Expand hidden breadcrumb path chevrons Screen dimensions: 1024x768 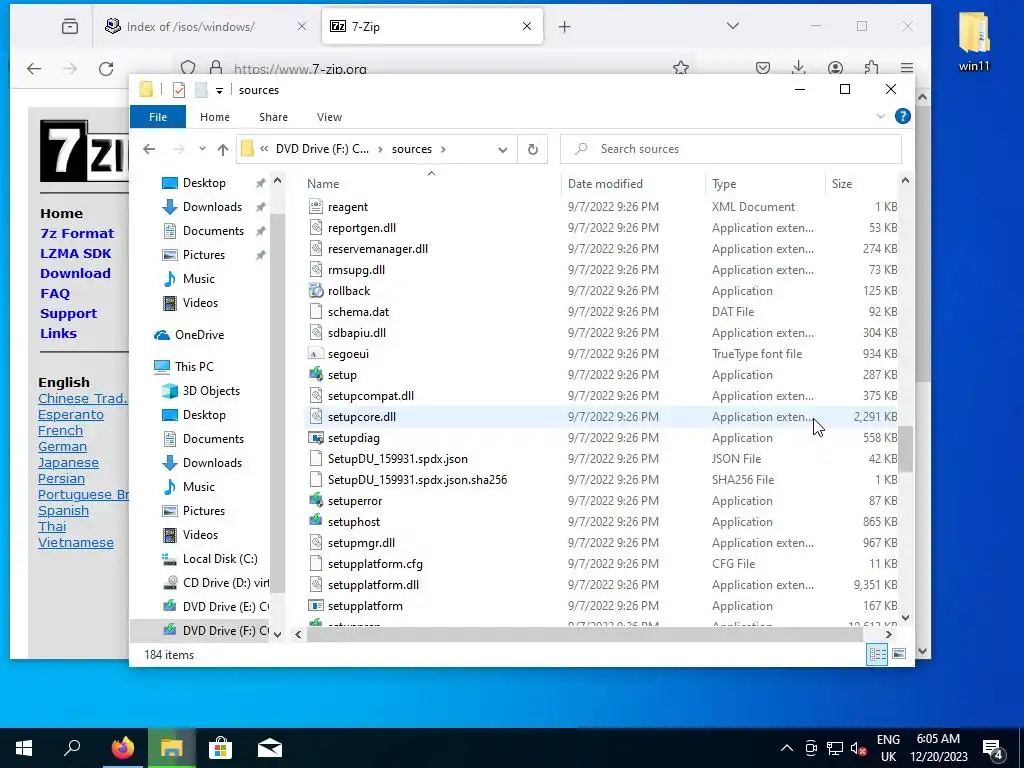click(264, 149)
